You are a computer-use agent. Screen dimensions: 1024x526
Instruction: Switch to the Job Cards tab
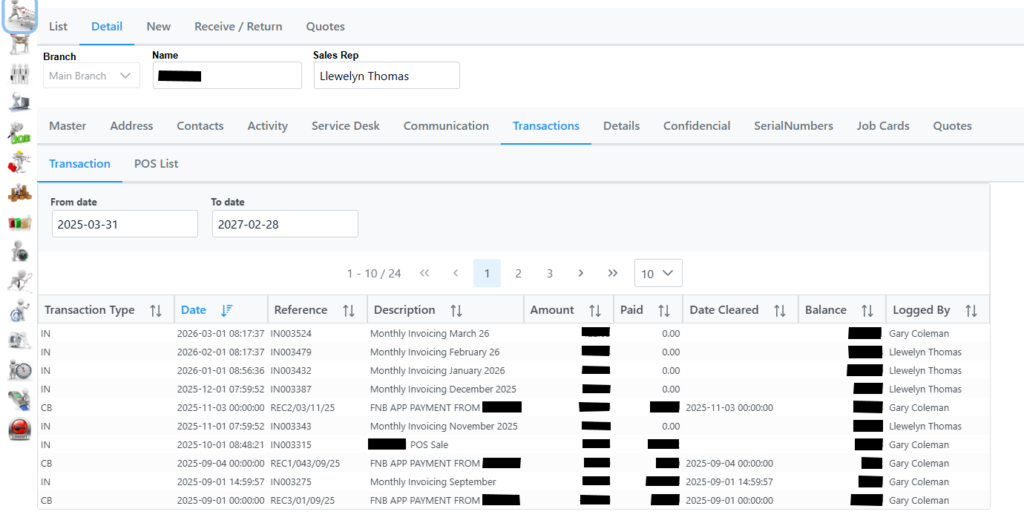tap(882, 126)
